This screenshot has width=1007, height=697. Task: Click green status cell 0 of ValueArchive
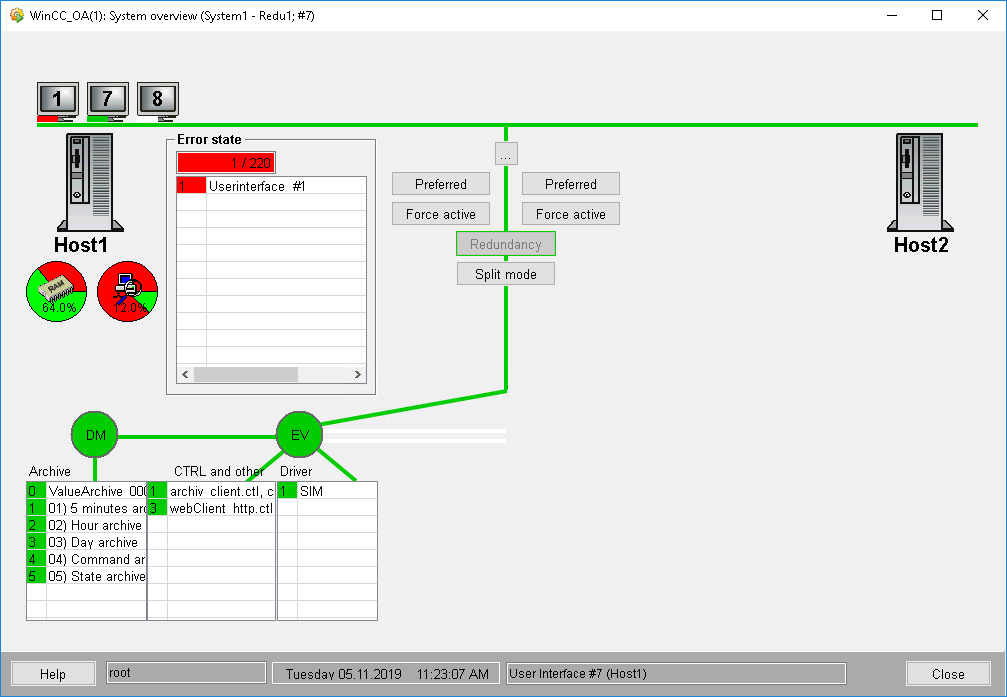(x=37, y=491)
